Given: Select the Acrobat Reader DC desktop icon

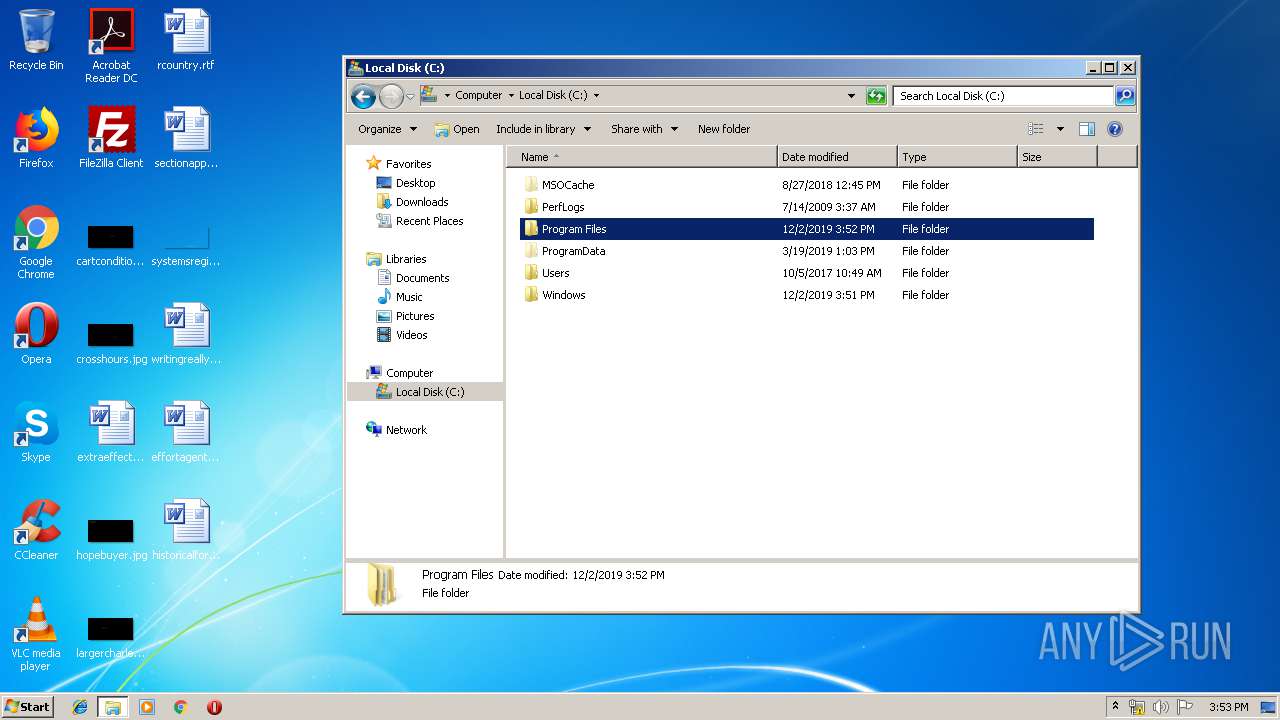Looking at the screenshot, I should (x=111, y=46).
